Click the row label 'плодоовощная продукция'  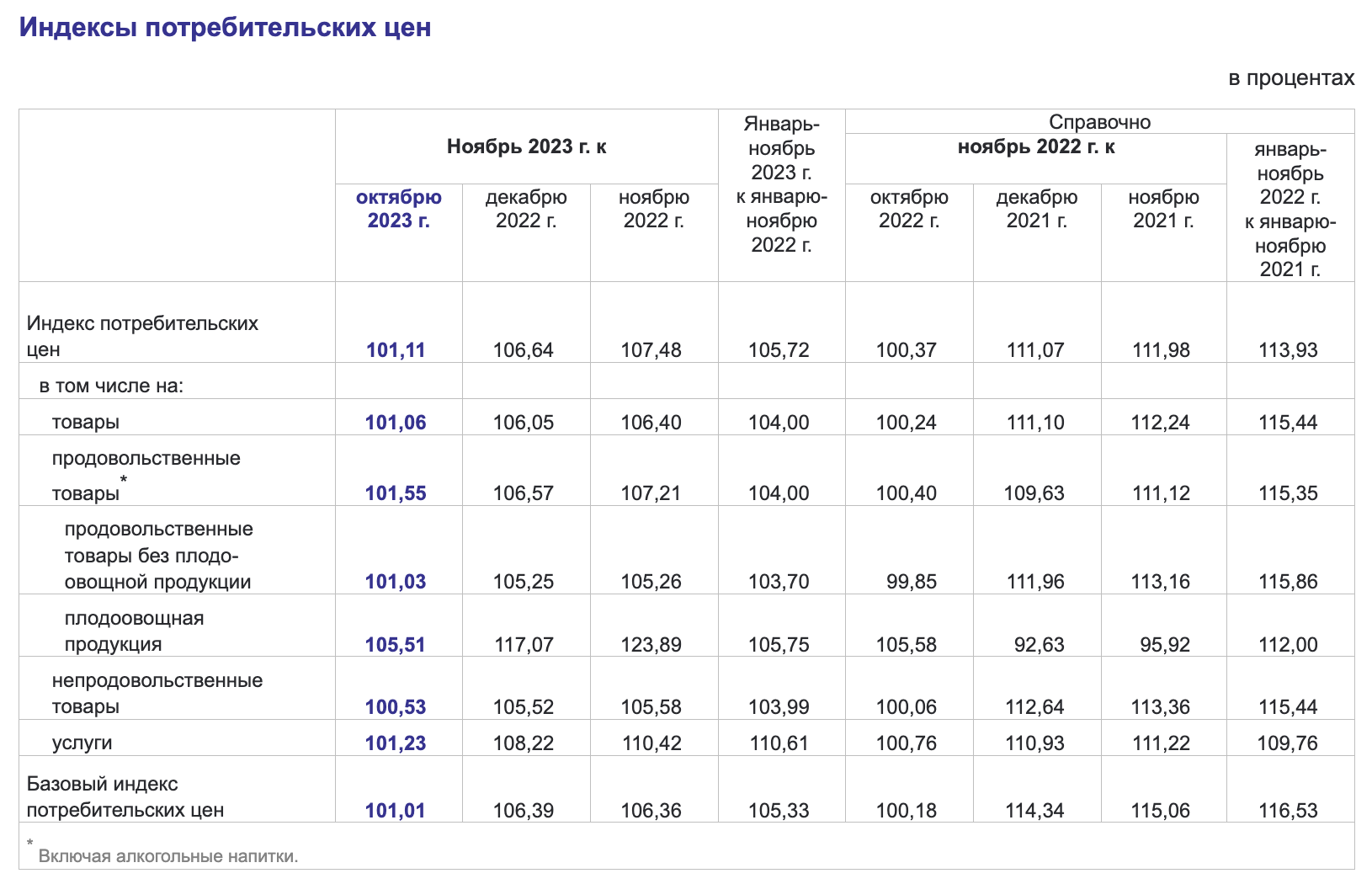(x=134, y=631)
